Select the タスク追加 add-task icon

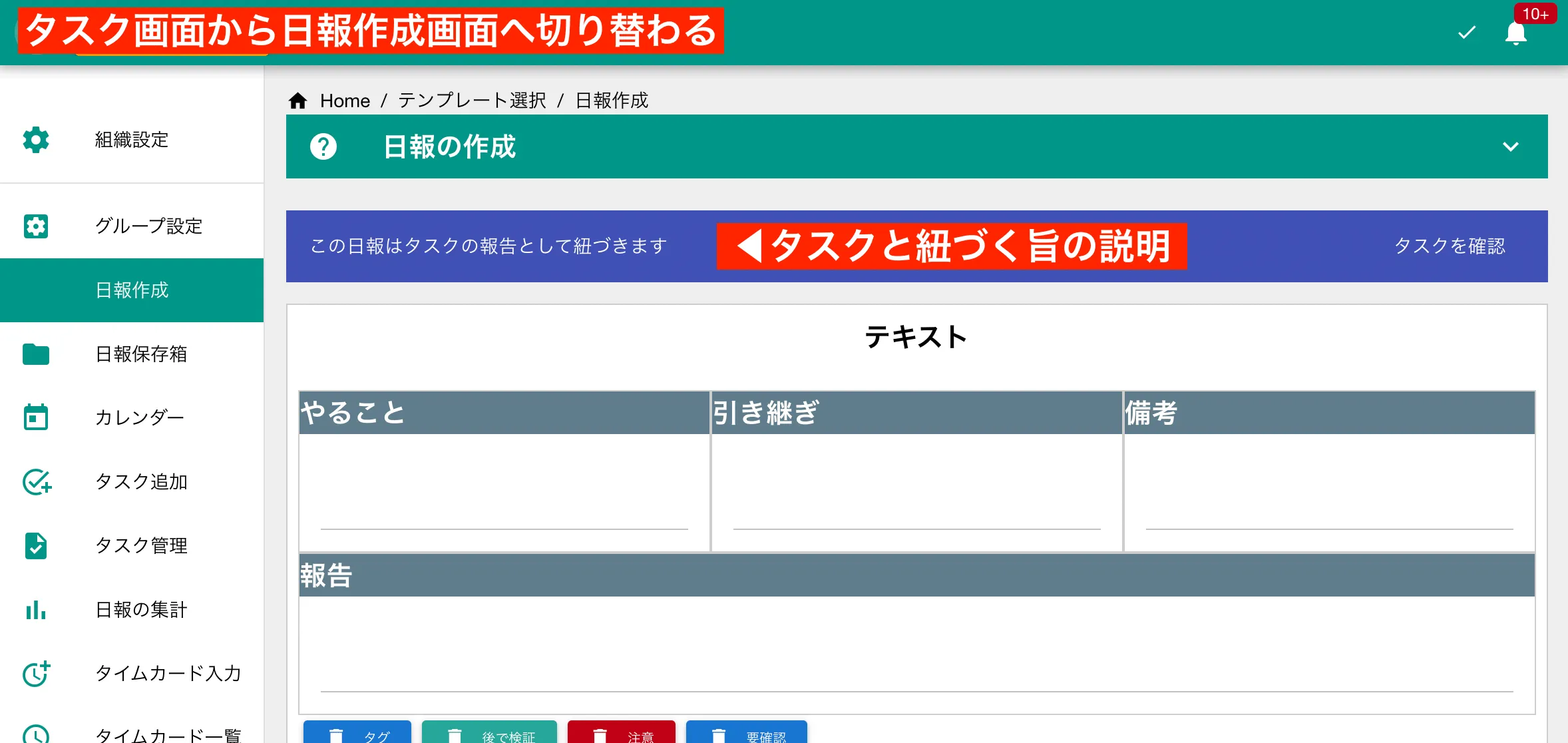tap(37, 482)
